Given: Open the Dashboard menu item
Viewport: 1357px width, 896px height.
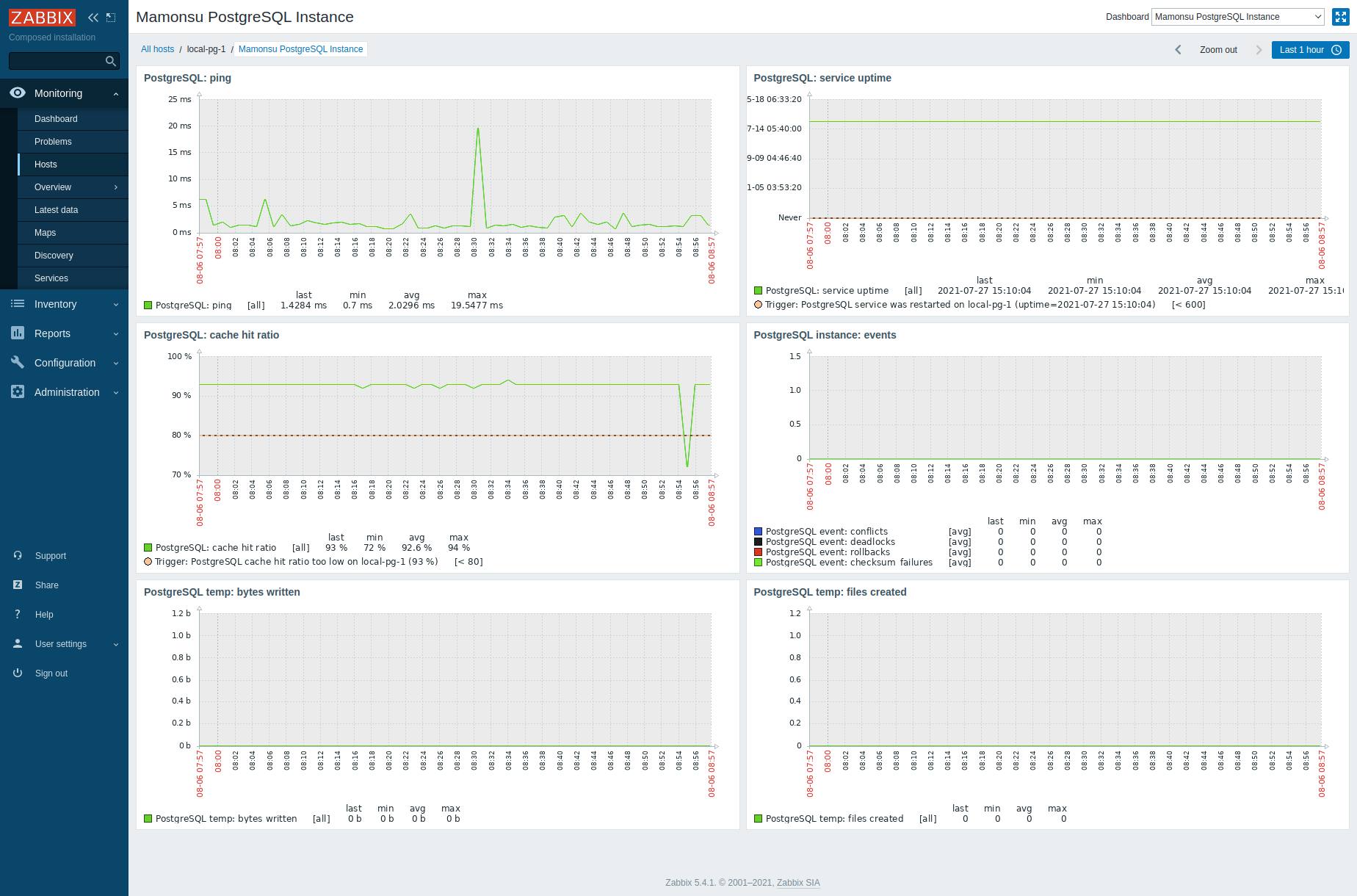Looking at the screenshot, I should (x=73, y=119).
